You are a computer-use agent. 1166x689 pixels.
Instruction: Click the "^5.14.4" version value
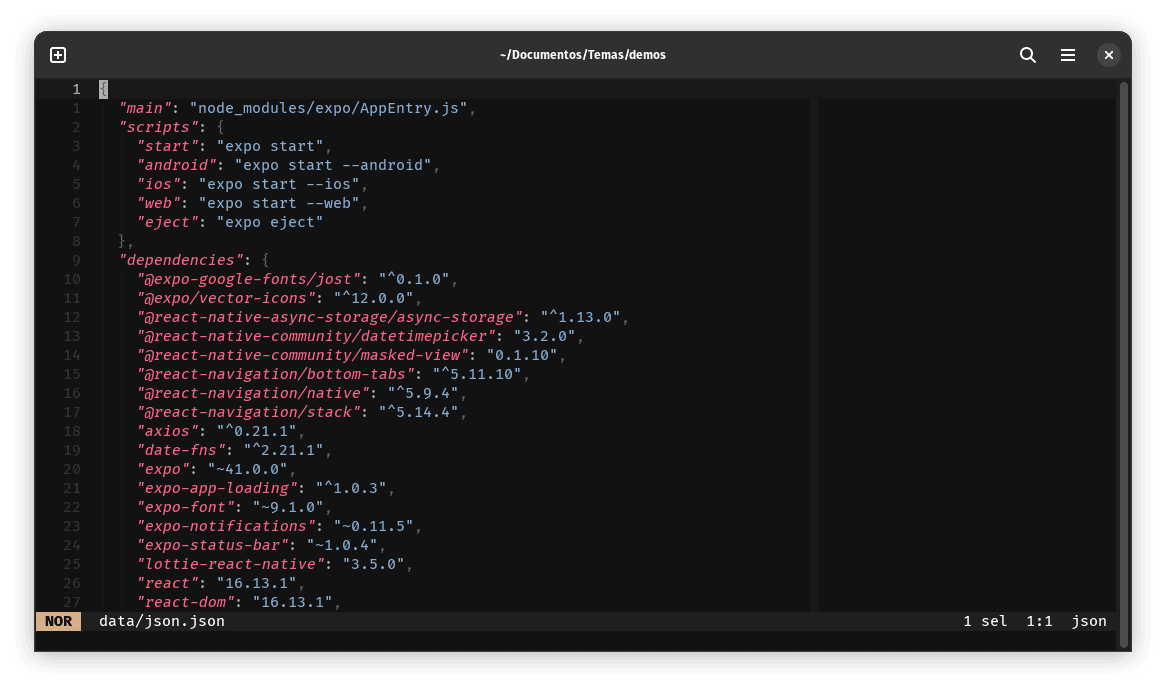[x=419, y=413]
